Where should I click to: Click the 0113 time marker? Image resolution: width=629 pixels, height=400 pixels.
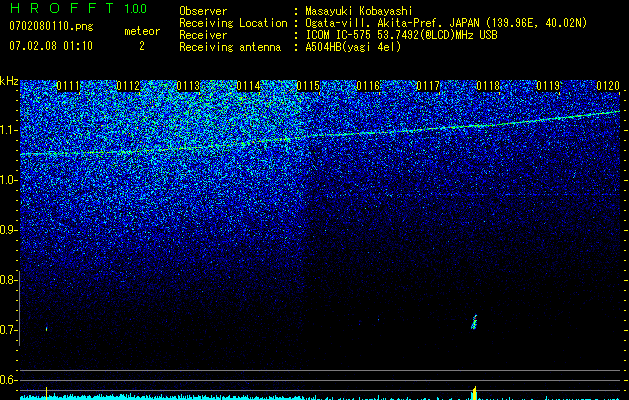[x=188, y=86]
